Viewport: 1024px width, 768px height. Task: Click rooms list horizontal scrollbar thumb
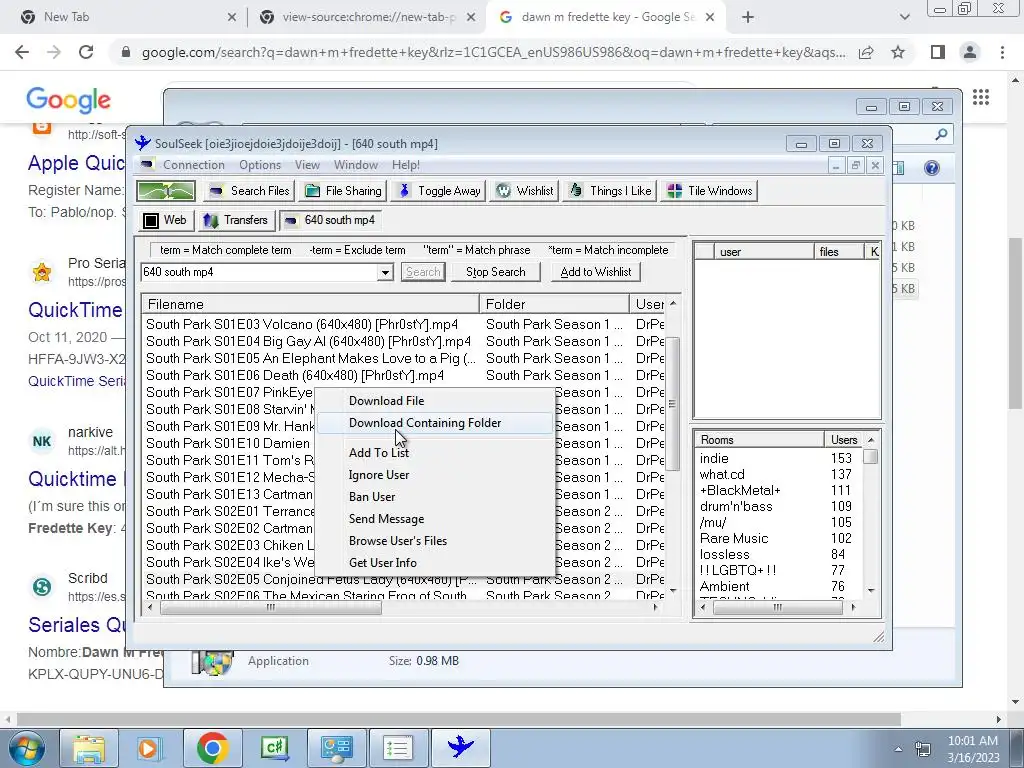(x=777, y=607)
